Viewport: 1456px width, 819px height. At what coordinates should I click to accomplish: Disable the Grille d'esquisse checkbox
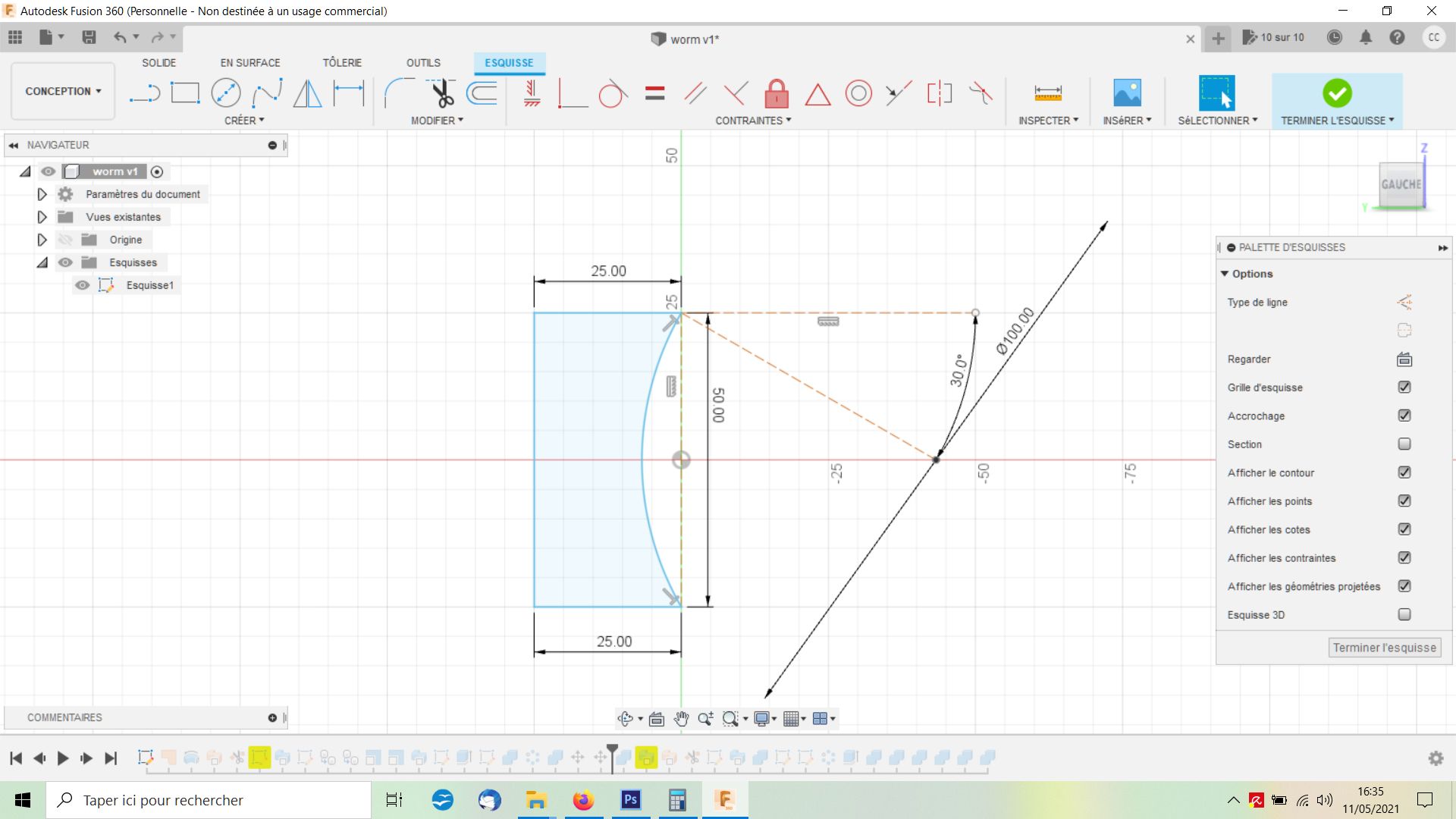(x=1404, y=388)
